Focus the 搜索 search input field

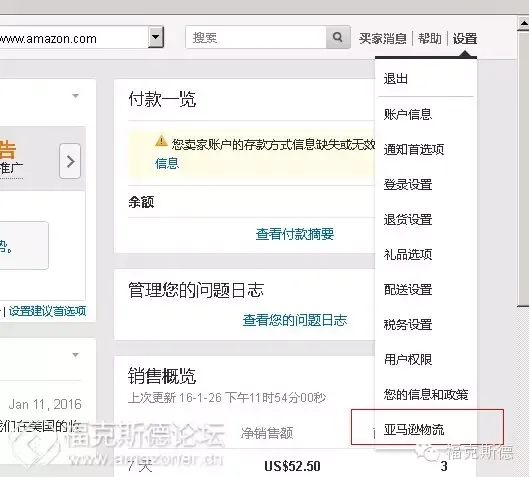(256, 37)
